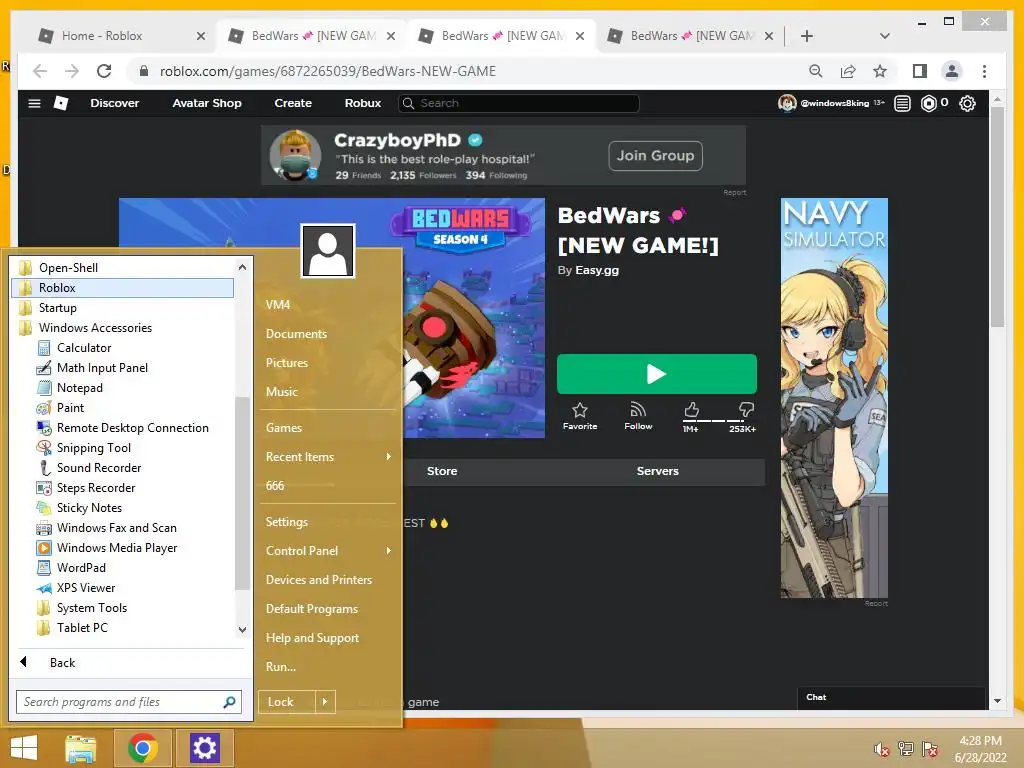Image resolution: width=1024 pixels, height=768 pixels.
Task: Click the Robux balance icon
Action: [928, 103]
